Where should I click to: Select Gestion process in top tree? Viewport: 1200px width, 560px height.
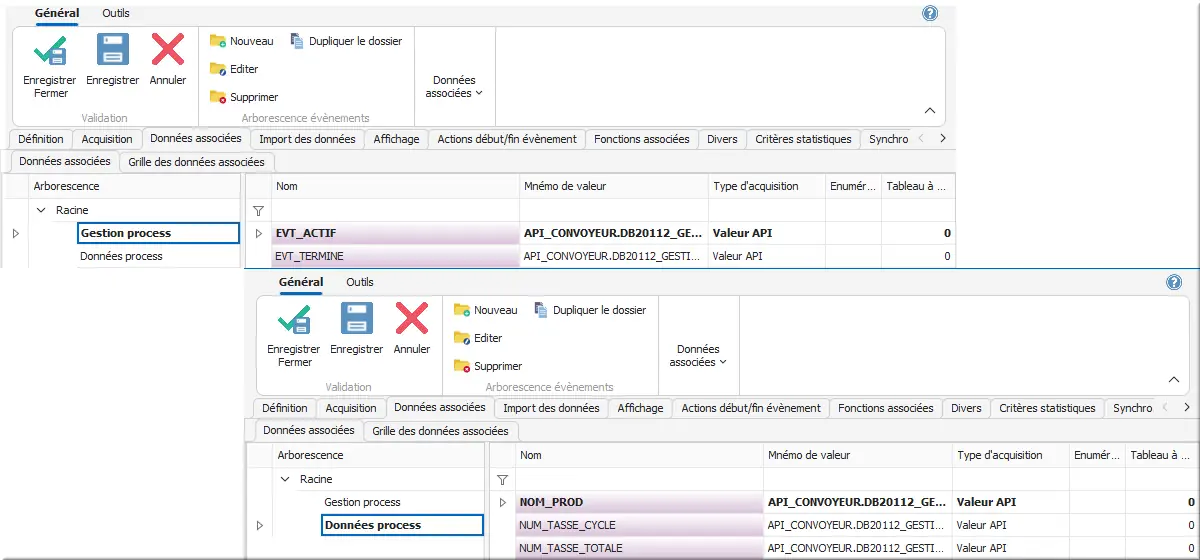point(158,233)
